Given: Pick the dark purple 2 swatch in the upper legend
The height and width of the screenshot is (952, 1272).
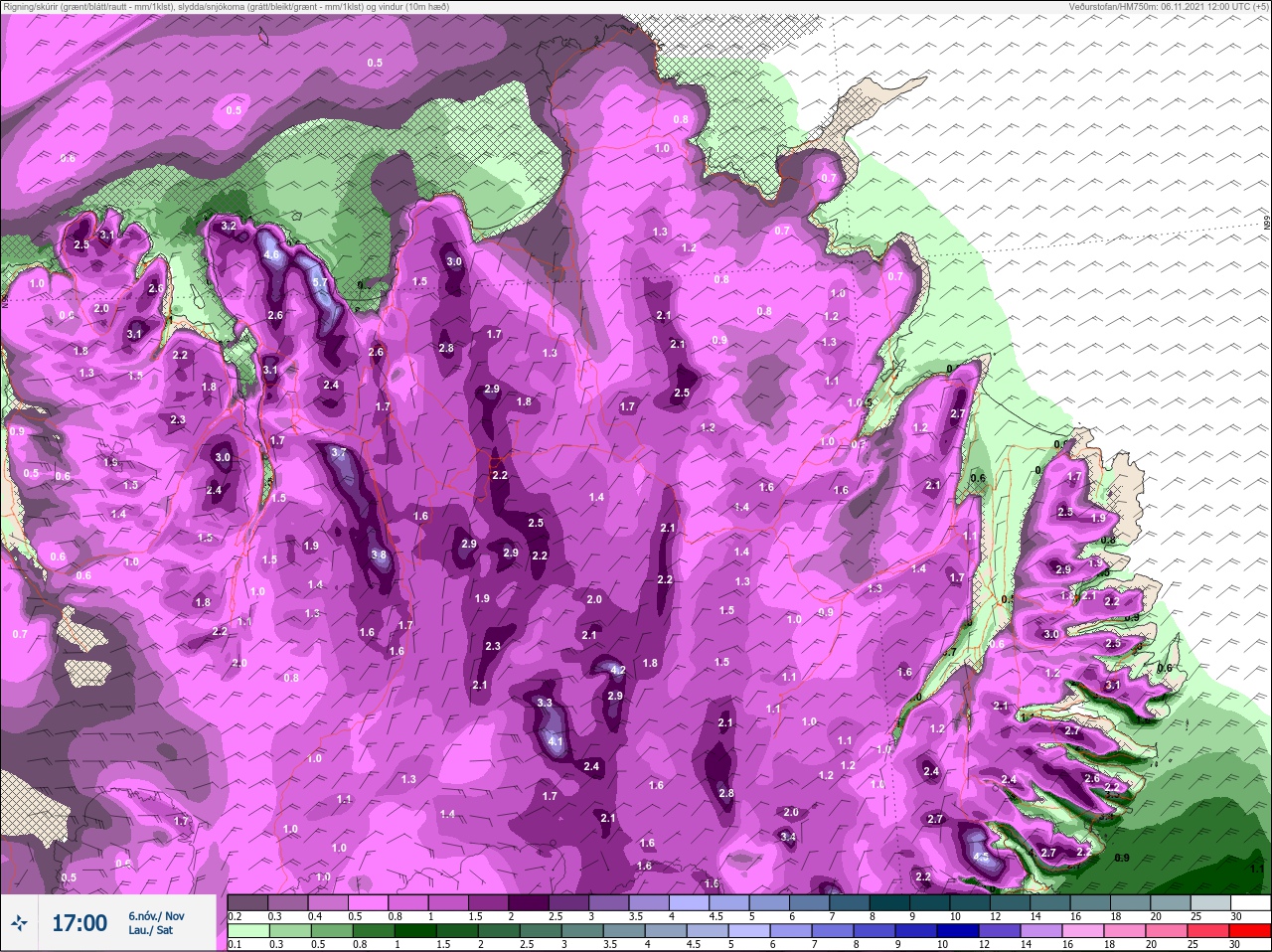Looking at the screenshot, I should point(530,903).
